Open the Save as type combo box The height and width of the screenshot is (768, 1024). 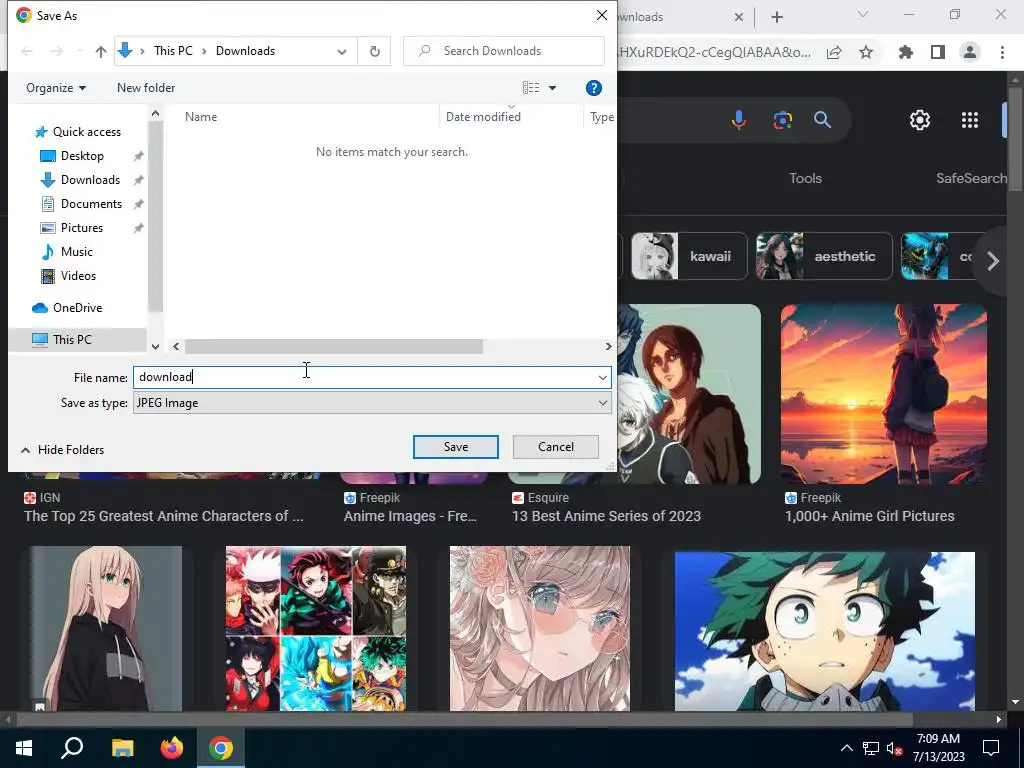pyautogui.click(x=372, y=403)
